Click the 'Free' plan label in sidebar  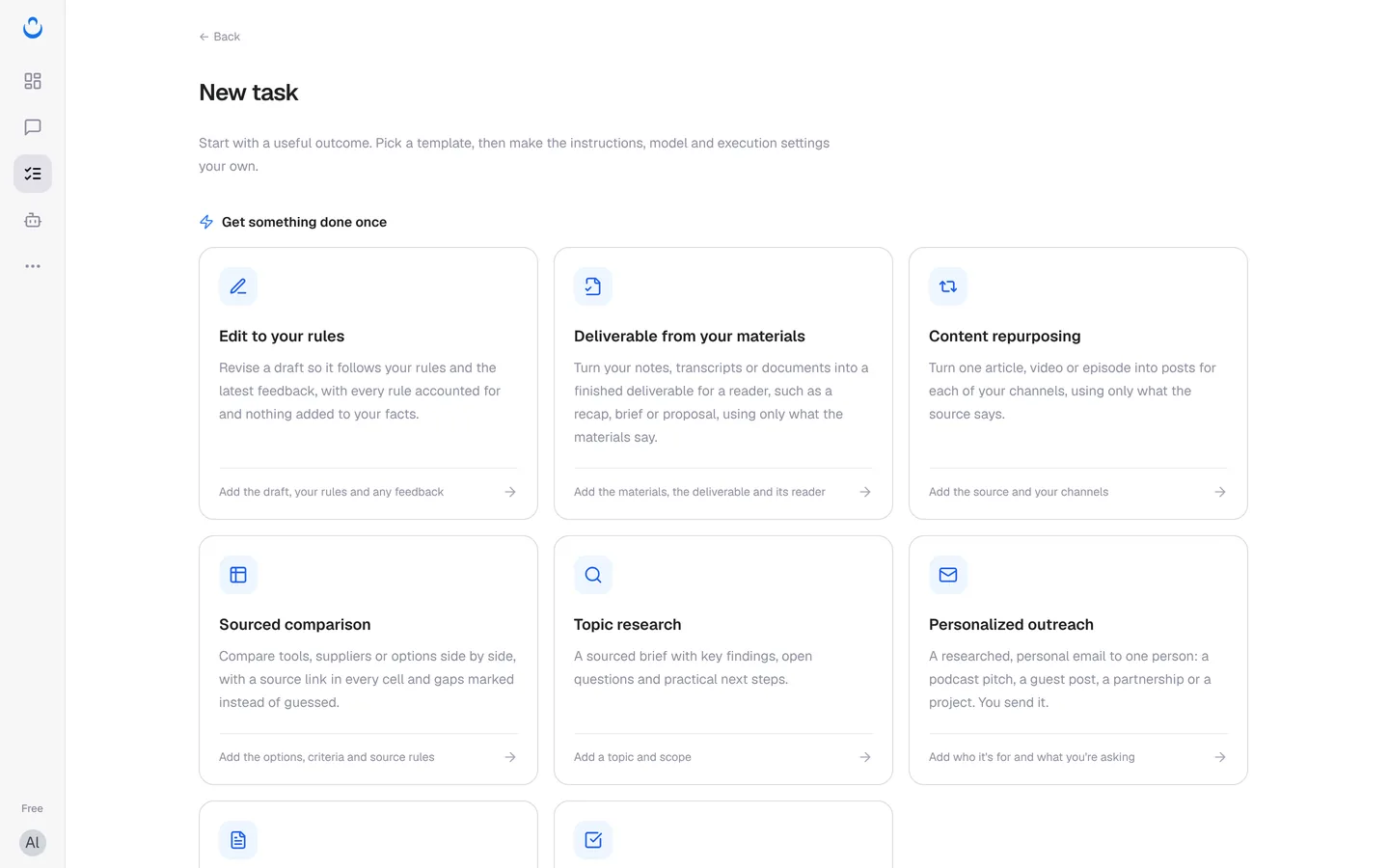pos(32,808)
